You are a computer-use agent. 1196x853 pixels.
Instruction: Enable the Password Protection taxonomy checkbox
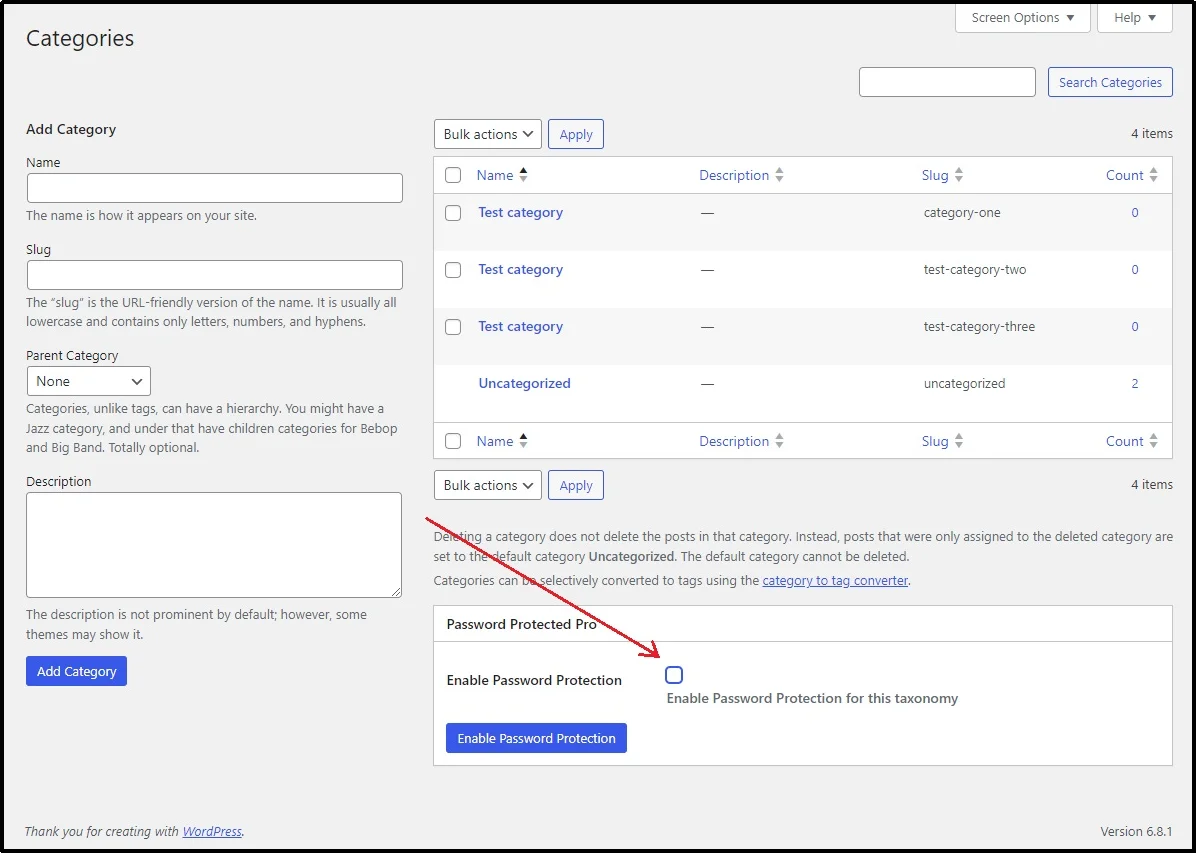674,675
